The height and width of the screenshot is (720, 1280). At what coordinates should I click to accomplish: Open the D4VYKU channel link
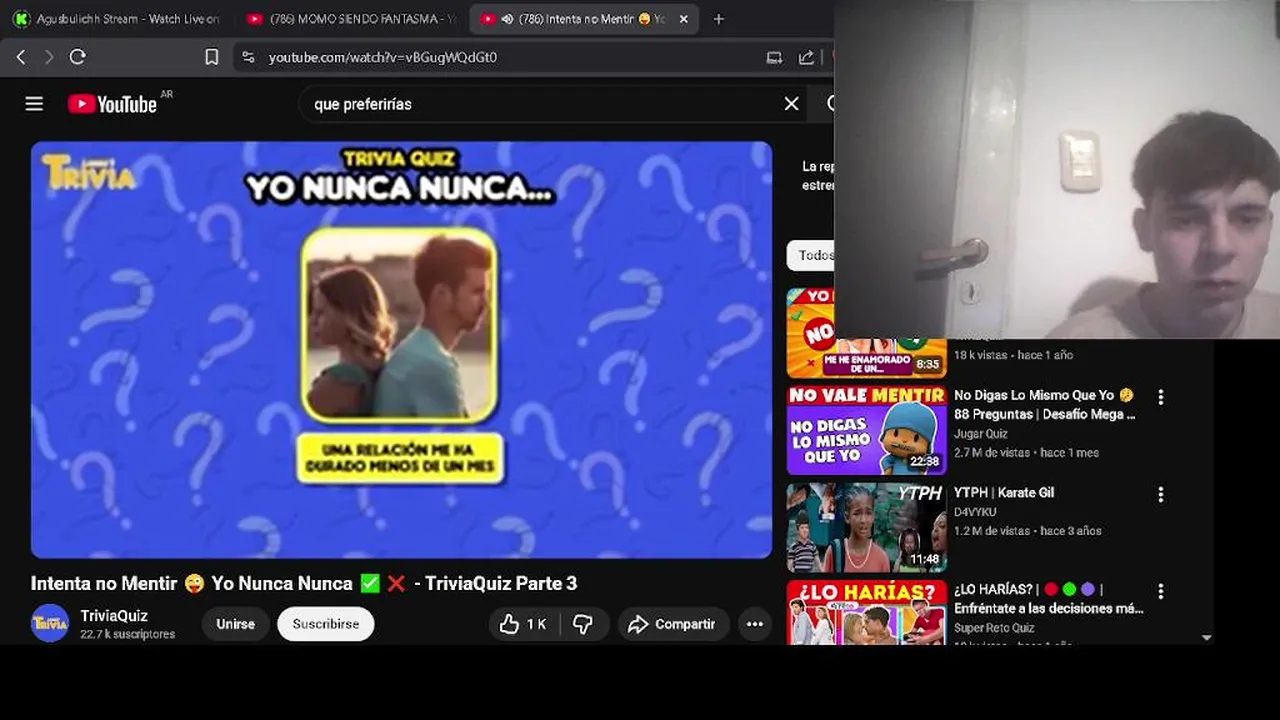(x=975, y=512)
